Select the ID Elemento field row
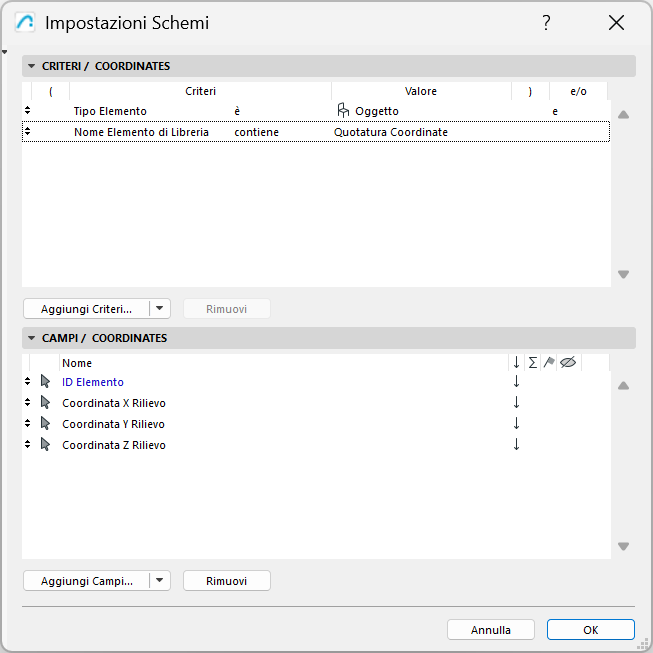Image resolution: width=653 pixels, height=653 pixels. tap(93, 382)
